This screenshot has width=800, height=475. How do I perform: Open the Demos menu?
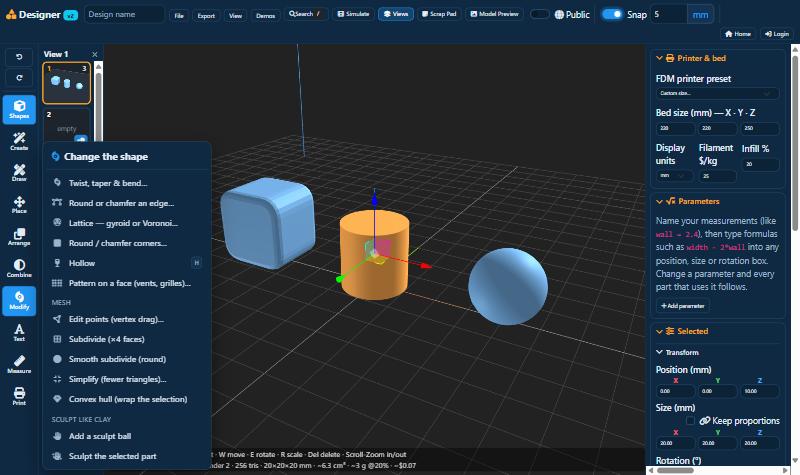265,15
